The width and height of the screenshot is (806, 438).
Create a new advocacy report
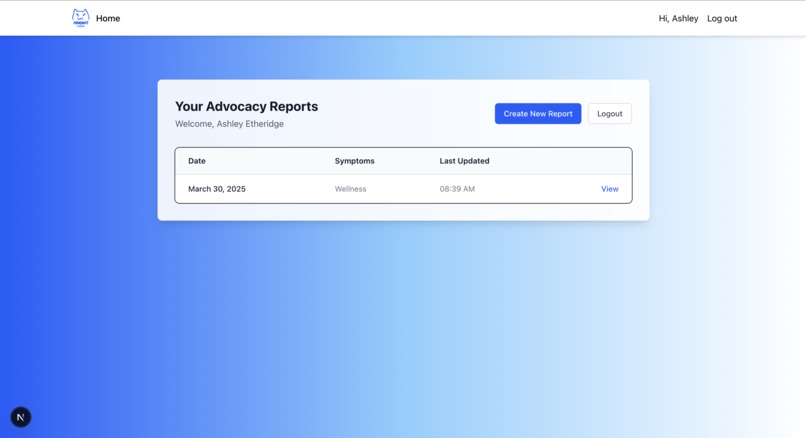538,114
